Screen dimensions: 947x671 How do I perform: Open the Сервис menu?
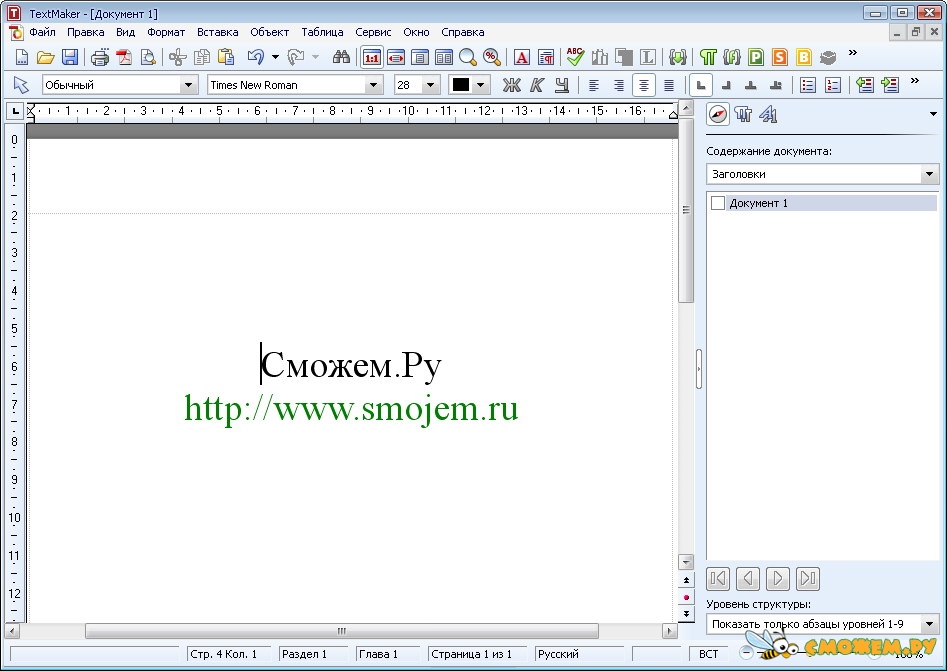tap(373, 32)
